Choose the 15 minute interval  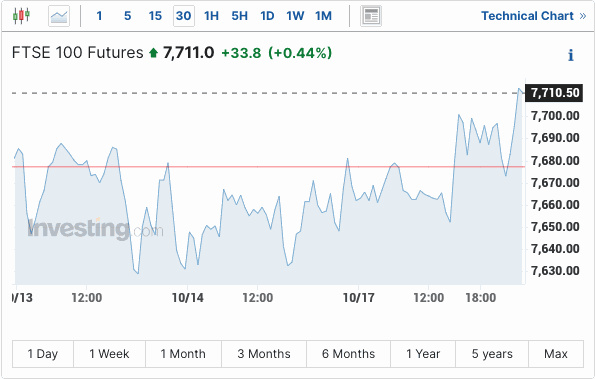point(155,16)
